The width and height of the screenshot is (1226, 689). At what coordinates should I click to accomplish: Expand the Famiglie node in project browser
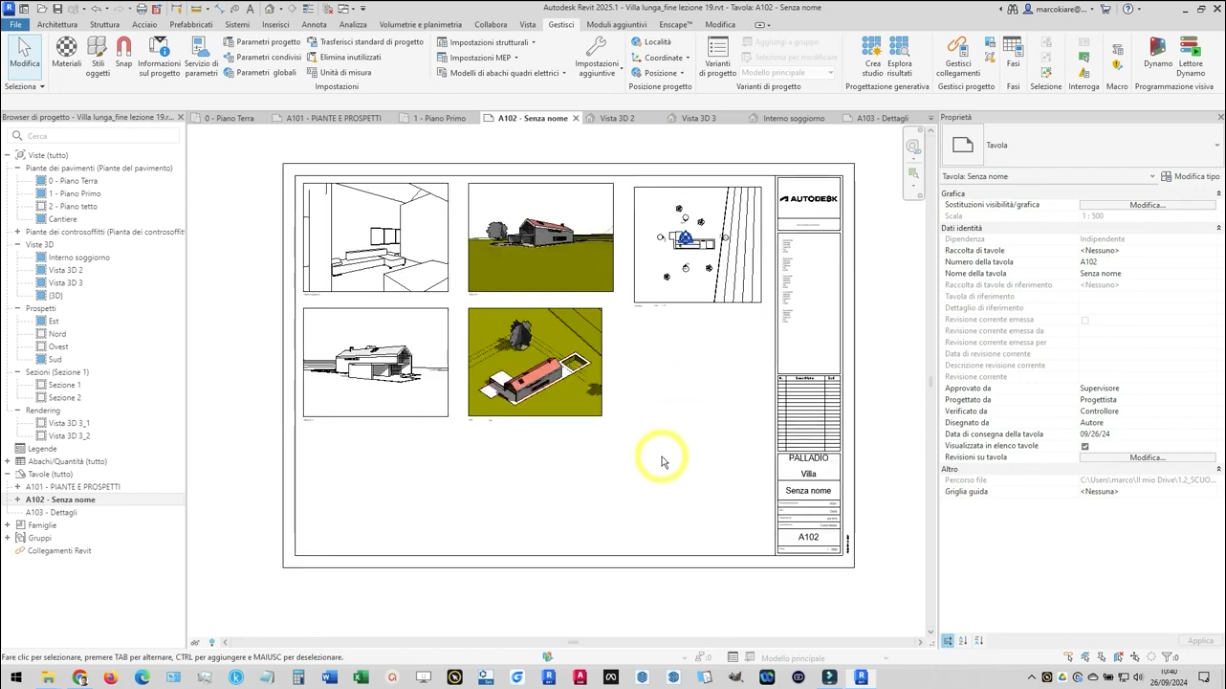(8, 525)
